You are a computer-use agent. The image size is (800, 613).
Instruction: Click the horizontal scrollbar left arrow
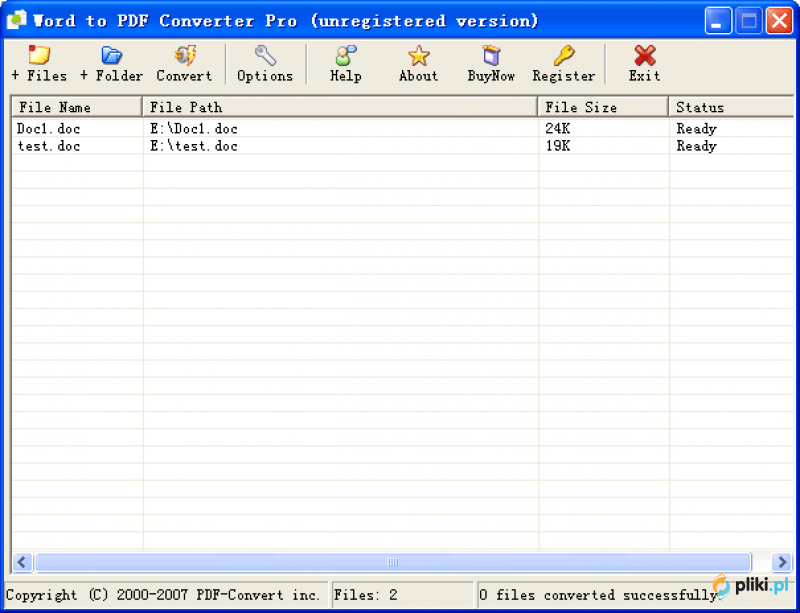coord(22,562)
